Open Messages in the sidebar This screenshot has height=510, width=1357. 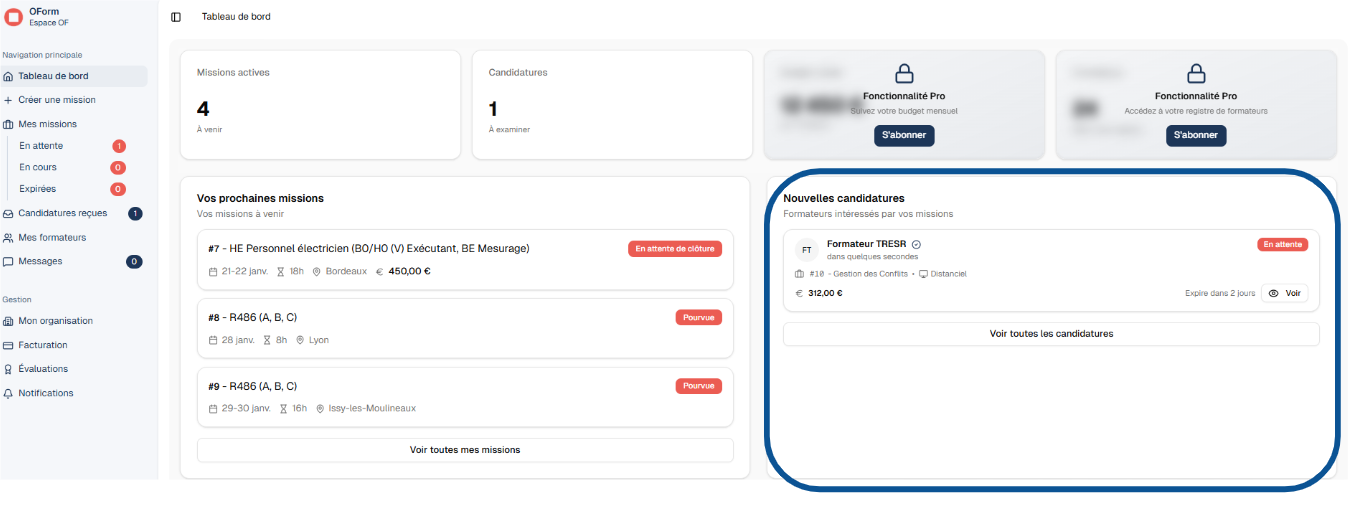[40, 261]
